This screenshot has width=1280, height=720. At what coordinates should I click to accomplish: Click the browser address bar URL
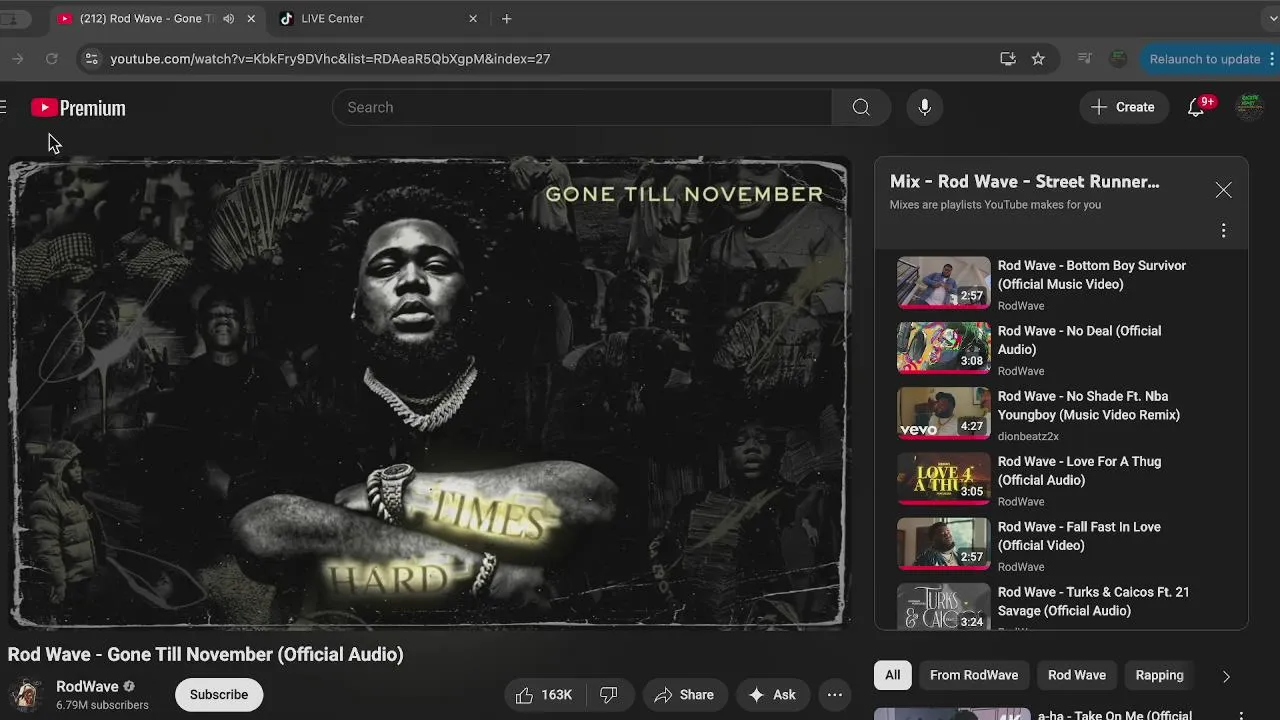[330, 59]
